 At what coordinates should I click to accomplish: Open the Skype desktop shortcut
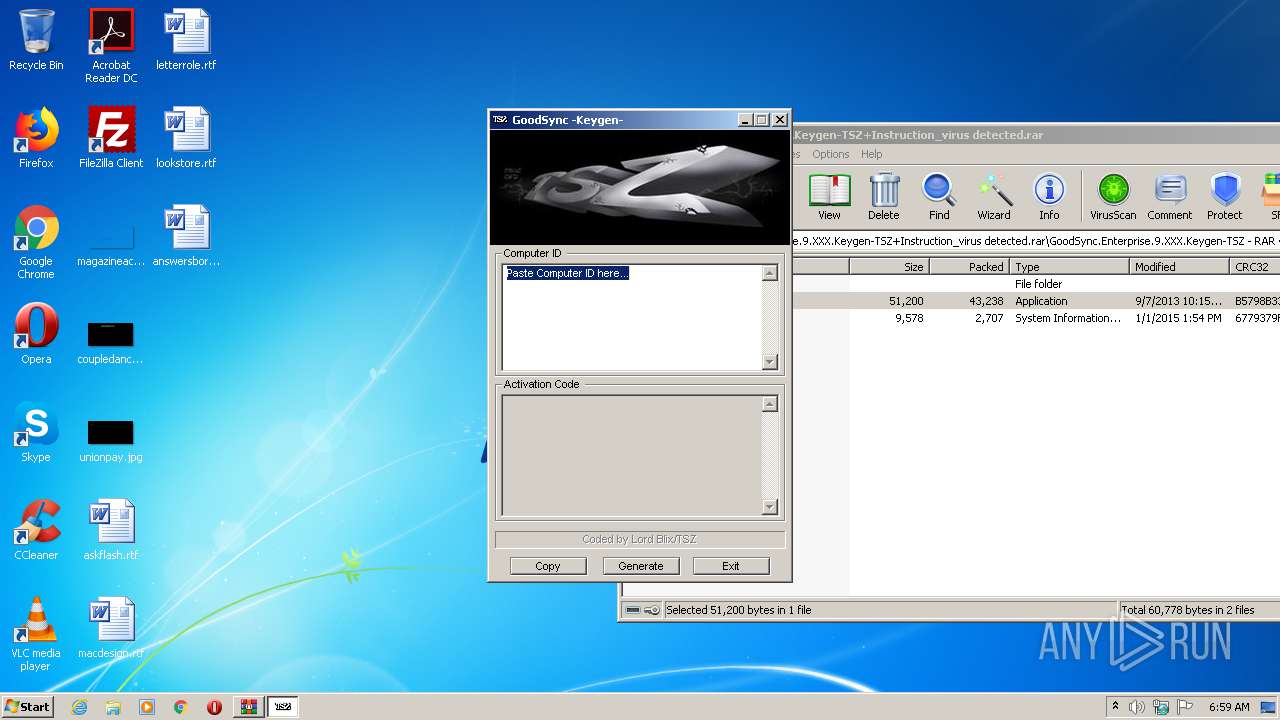pos(36,432)
